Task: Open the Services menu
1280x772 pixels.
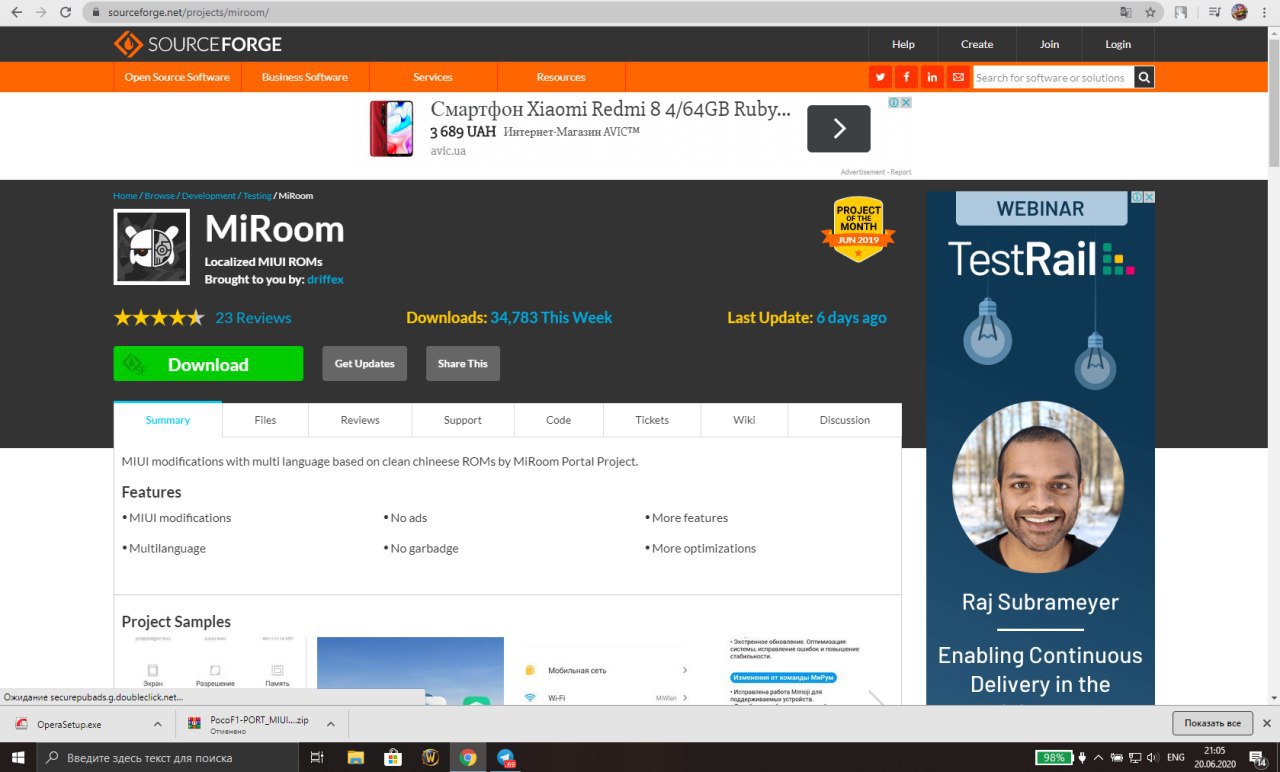Action: pyautogui.click(x=433, y=77)
